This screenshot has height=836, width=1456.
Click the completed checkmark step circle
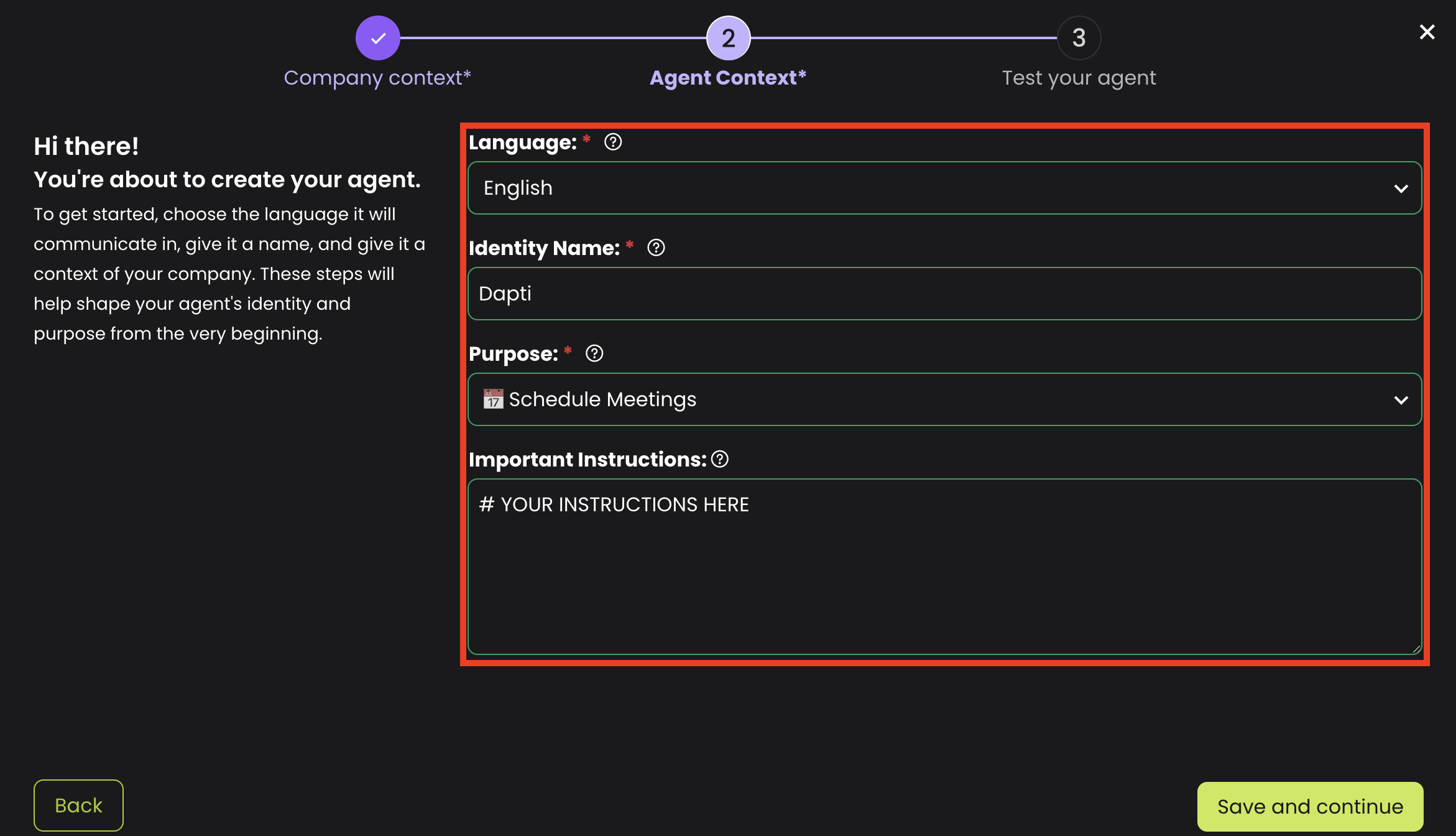[377, 38]
